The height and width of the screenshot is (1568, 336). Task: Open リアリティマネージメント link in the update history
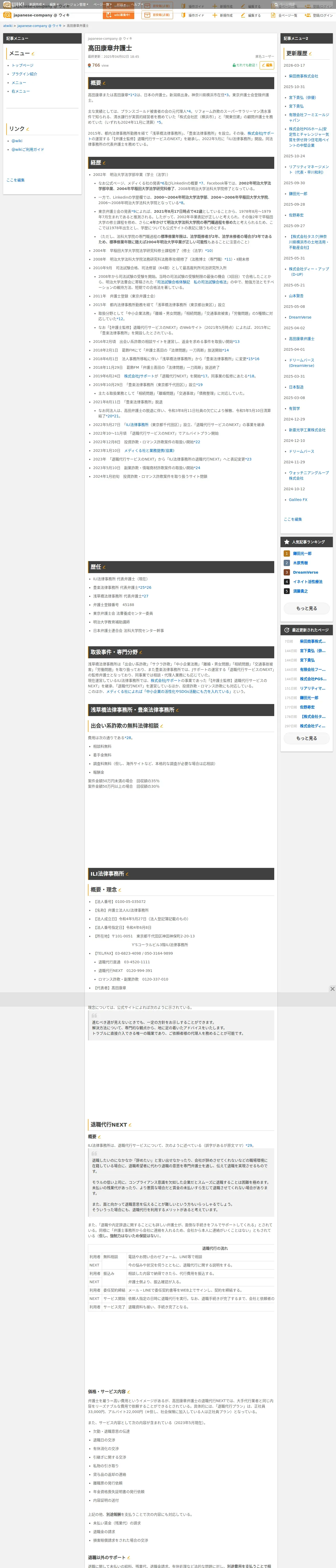coord(309,169)
